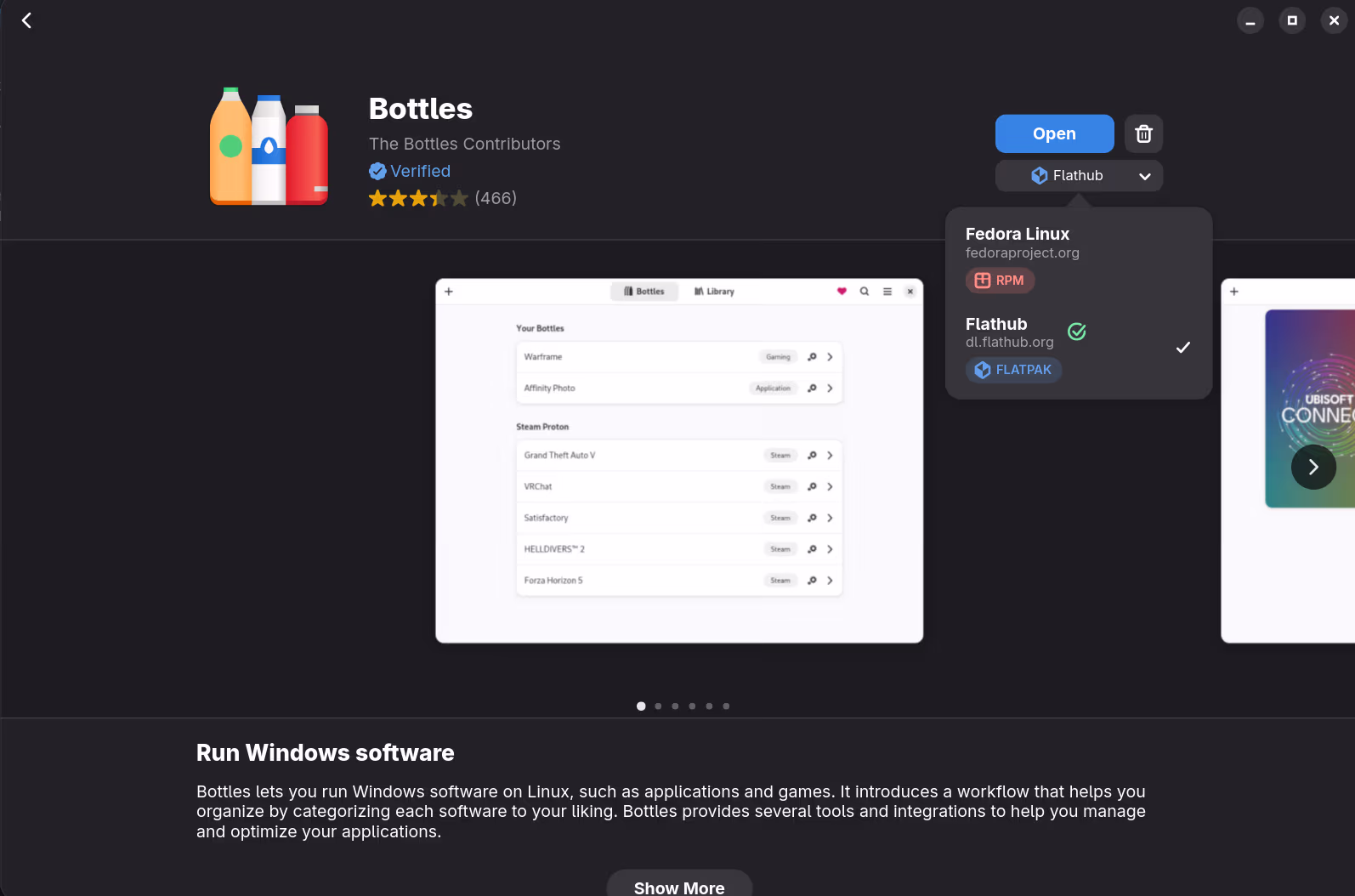Click the VRChat row chevron
The height and width of the screenshot is (896, 1355).
pyautogui.click(x=830, y=487)
